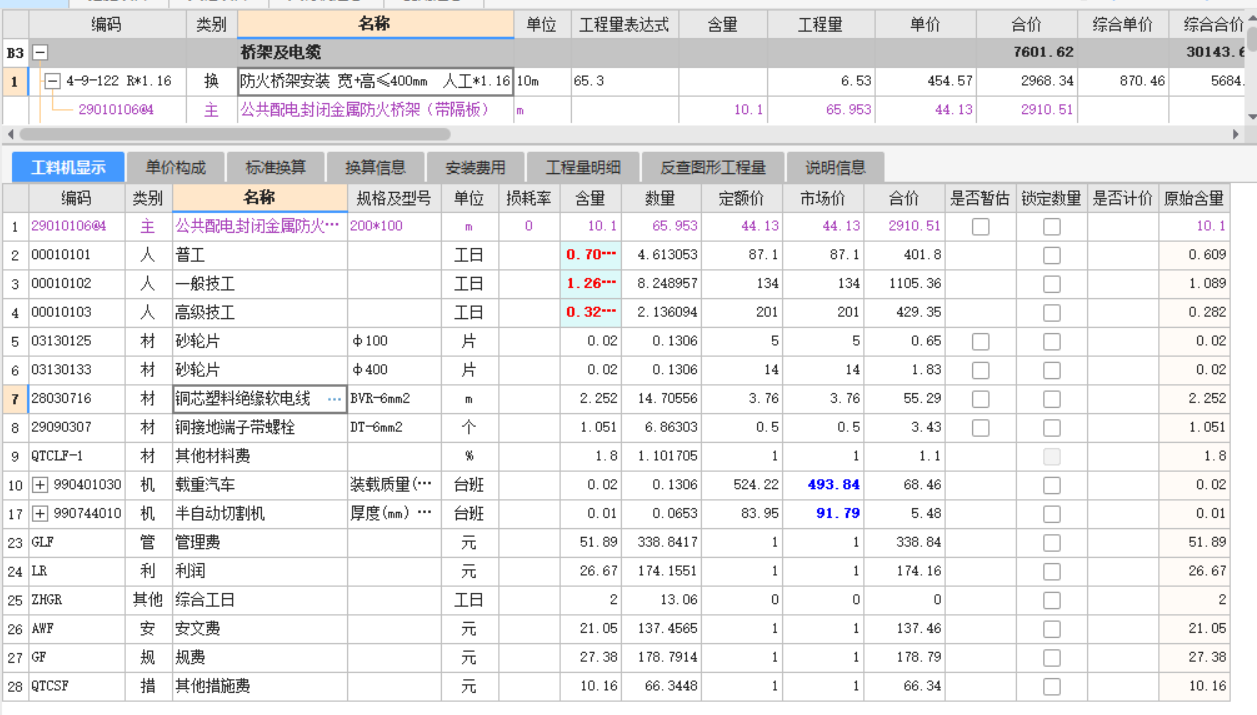
Task: Select unit price 454.57 cell
Action: pyautogui.click(x=925, y=81)
